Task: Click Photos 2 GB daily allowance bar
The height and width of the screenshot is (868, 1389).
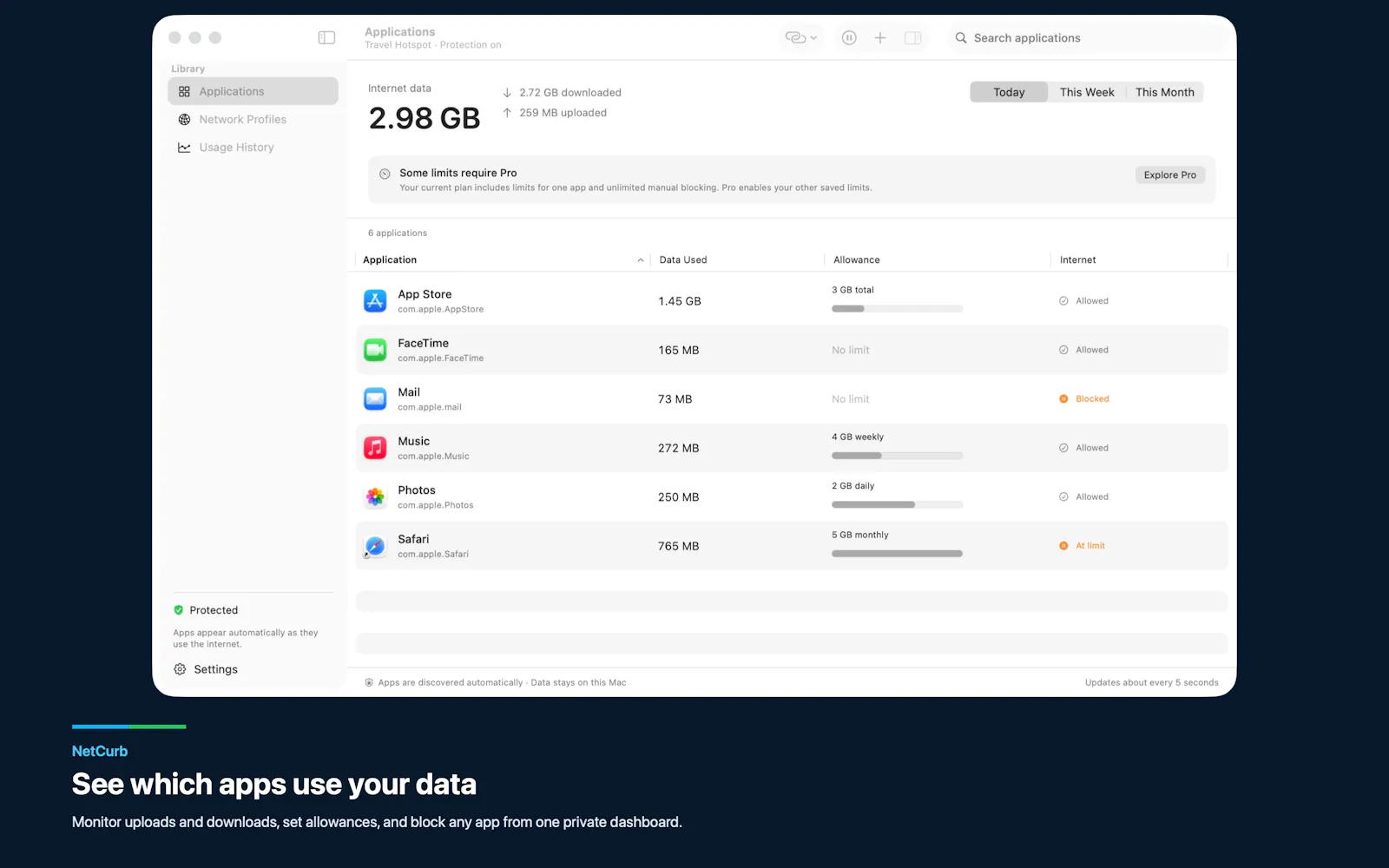Action: coord(897,504)
